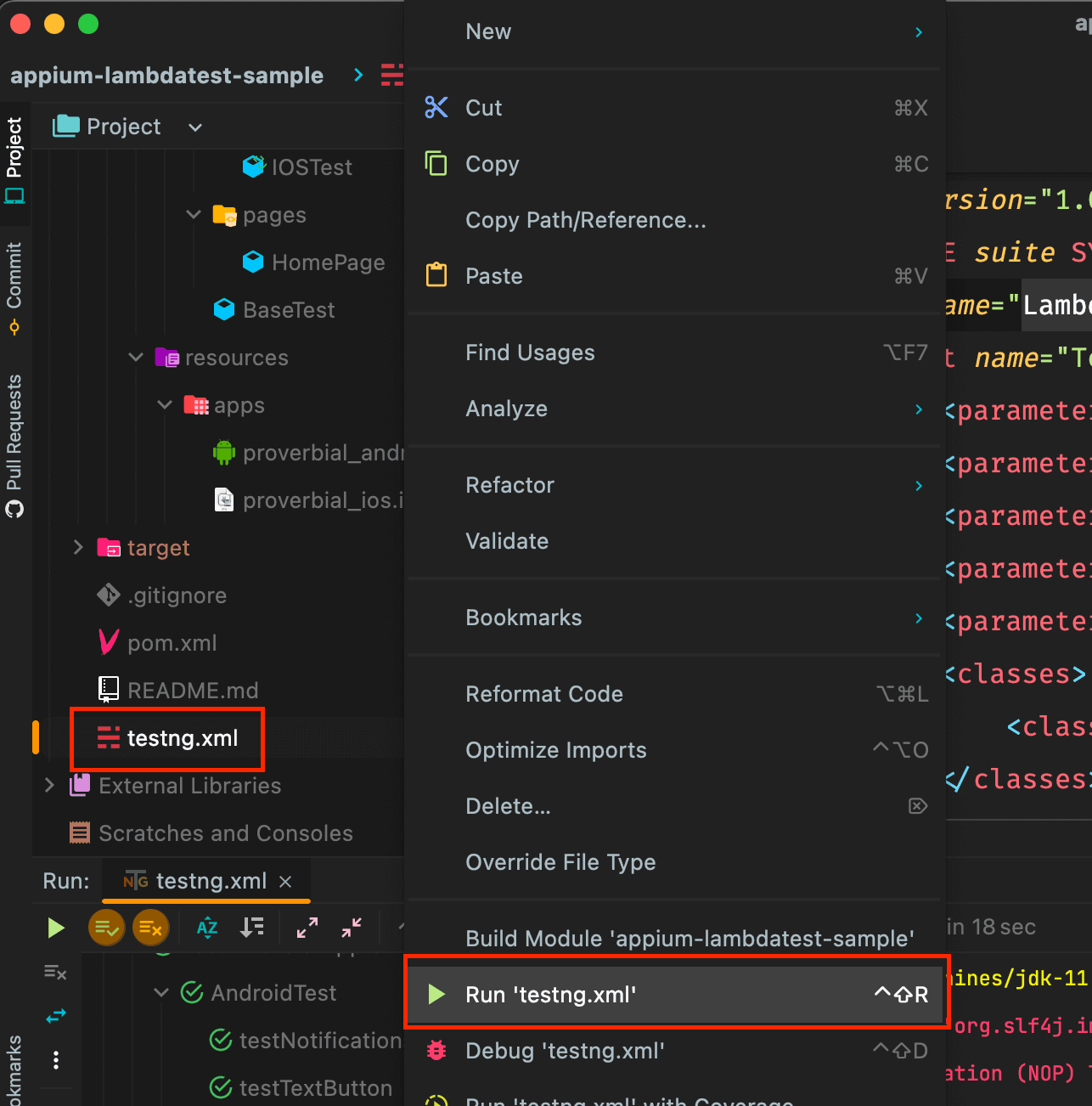Image resolution: width=1092 pixels, height=1106 pixels.
Task: Toggle sort by duration in Run panel
Action: coord(251,928)
